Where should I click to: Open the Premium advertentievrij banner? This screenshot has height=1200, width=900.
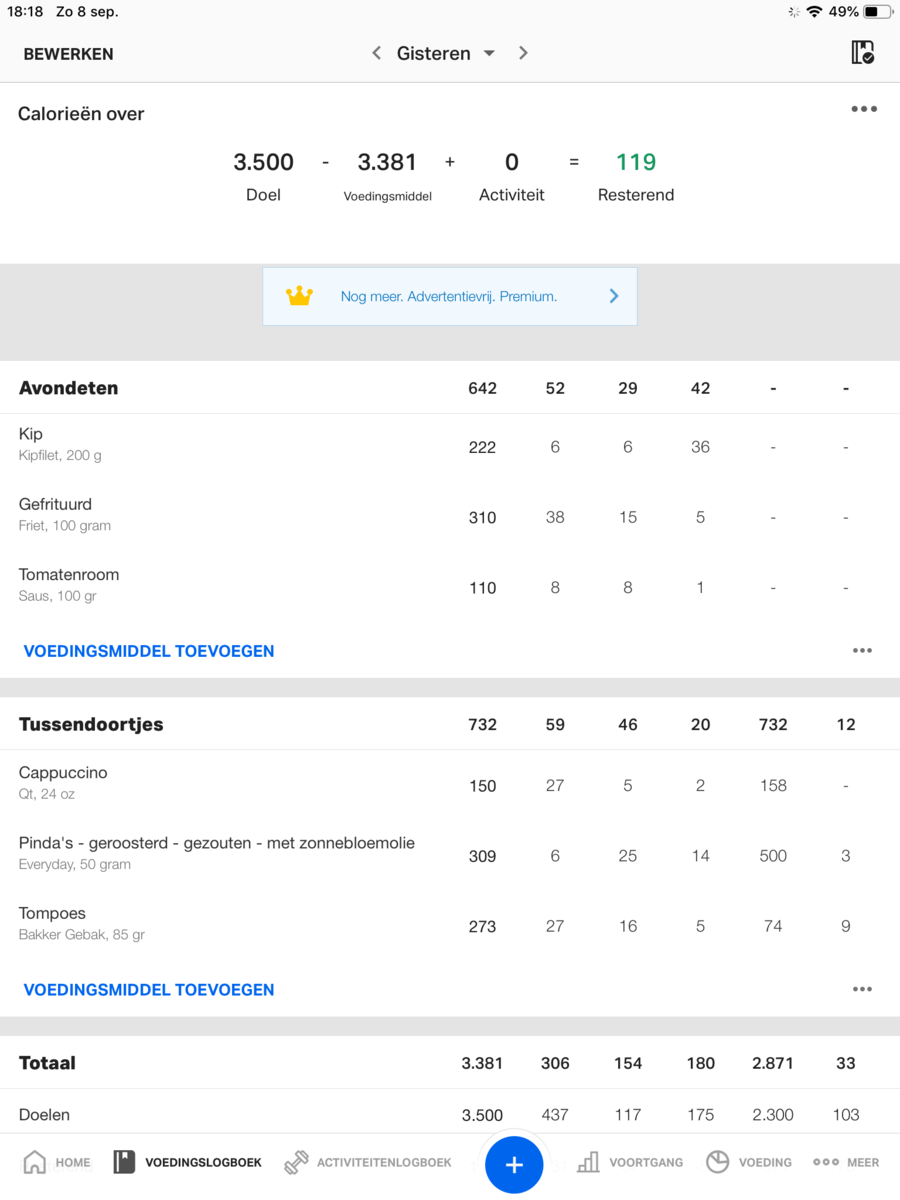[x=449, y=296]
